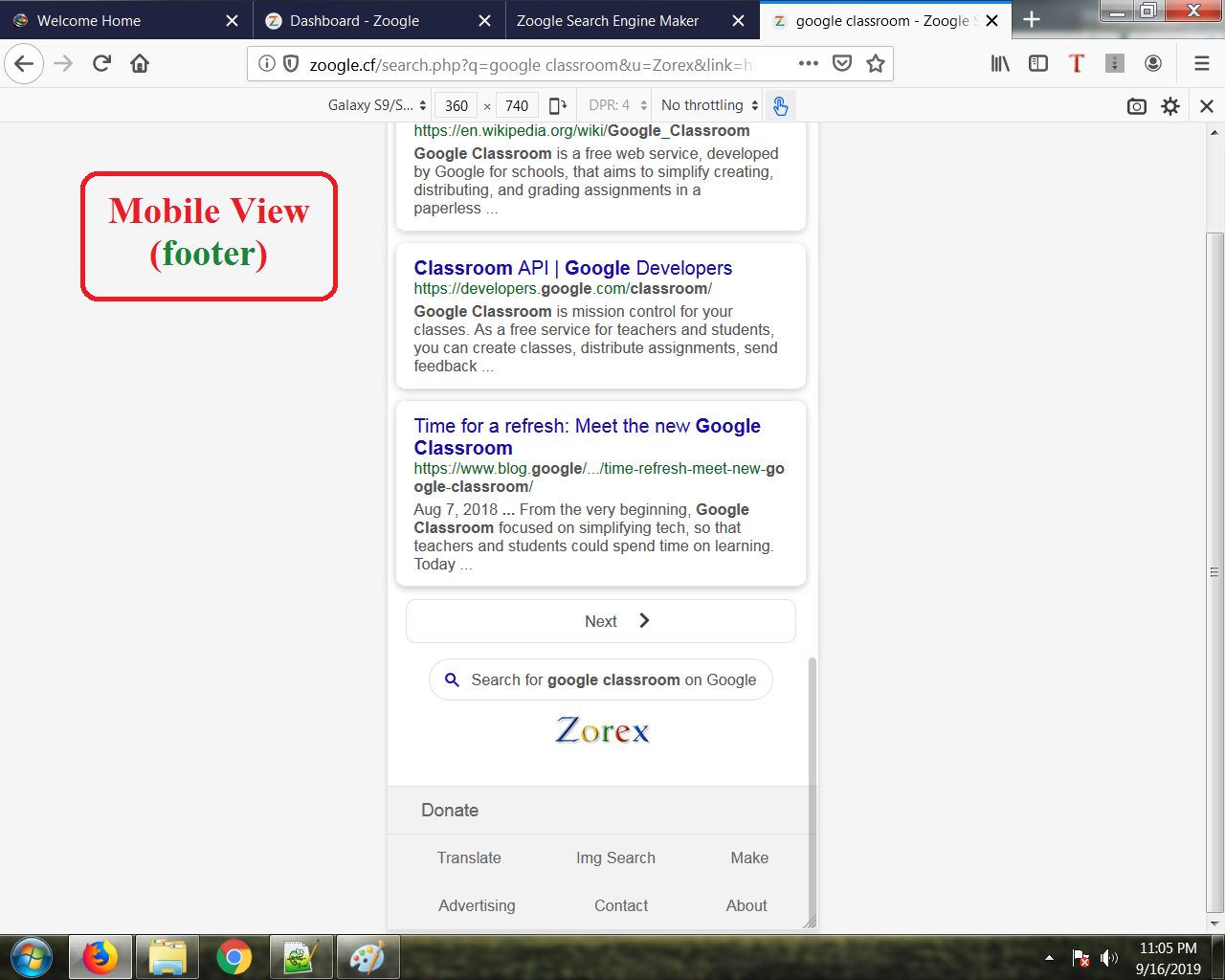Open the DPR dropdown
The width and height of the screenshot is (1225, 980).
[617, 105]
